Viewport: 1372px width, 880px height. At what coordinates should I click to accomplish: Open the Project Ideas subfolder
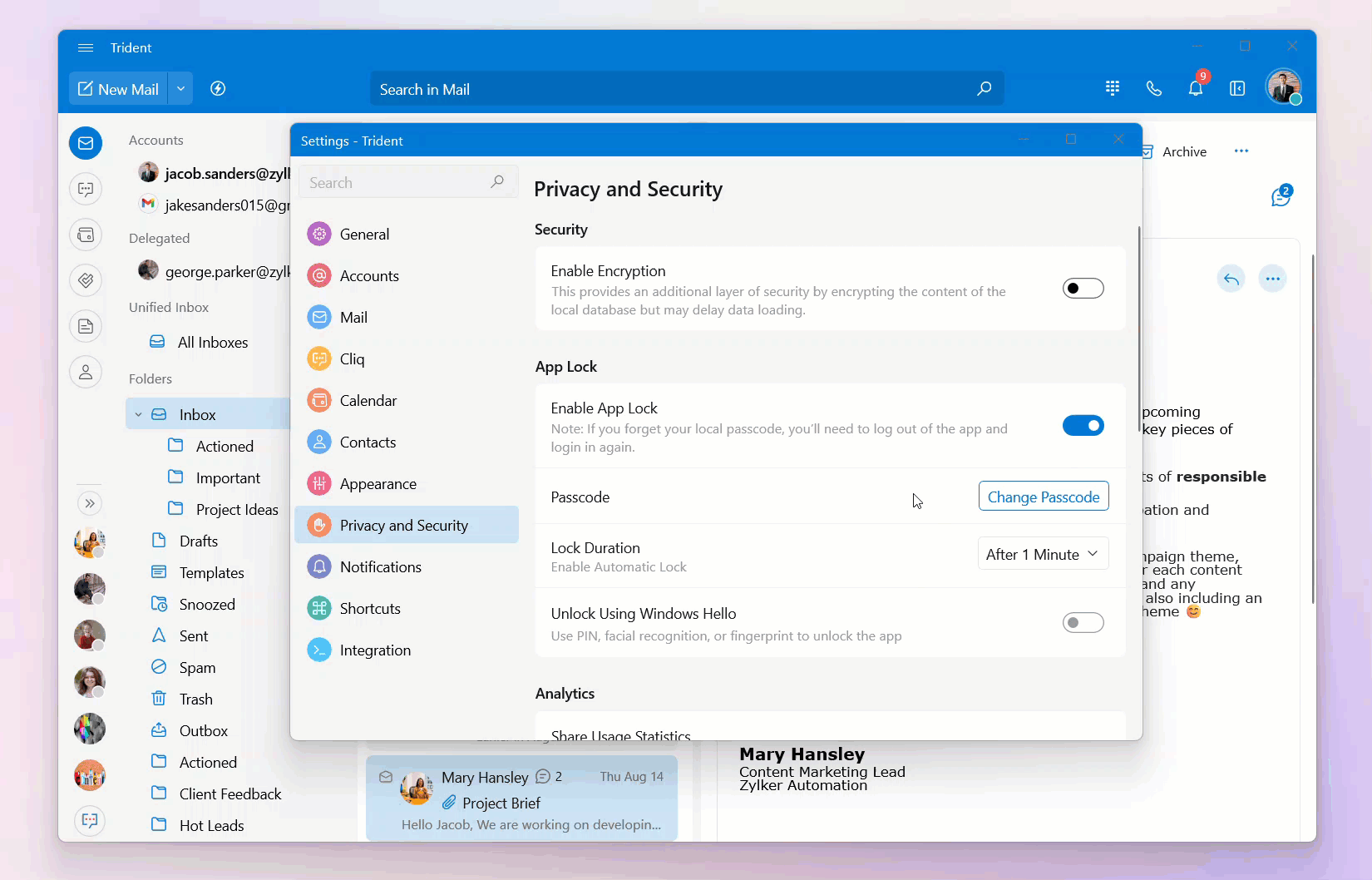(223, 509)
